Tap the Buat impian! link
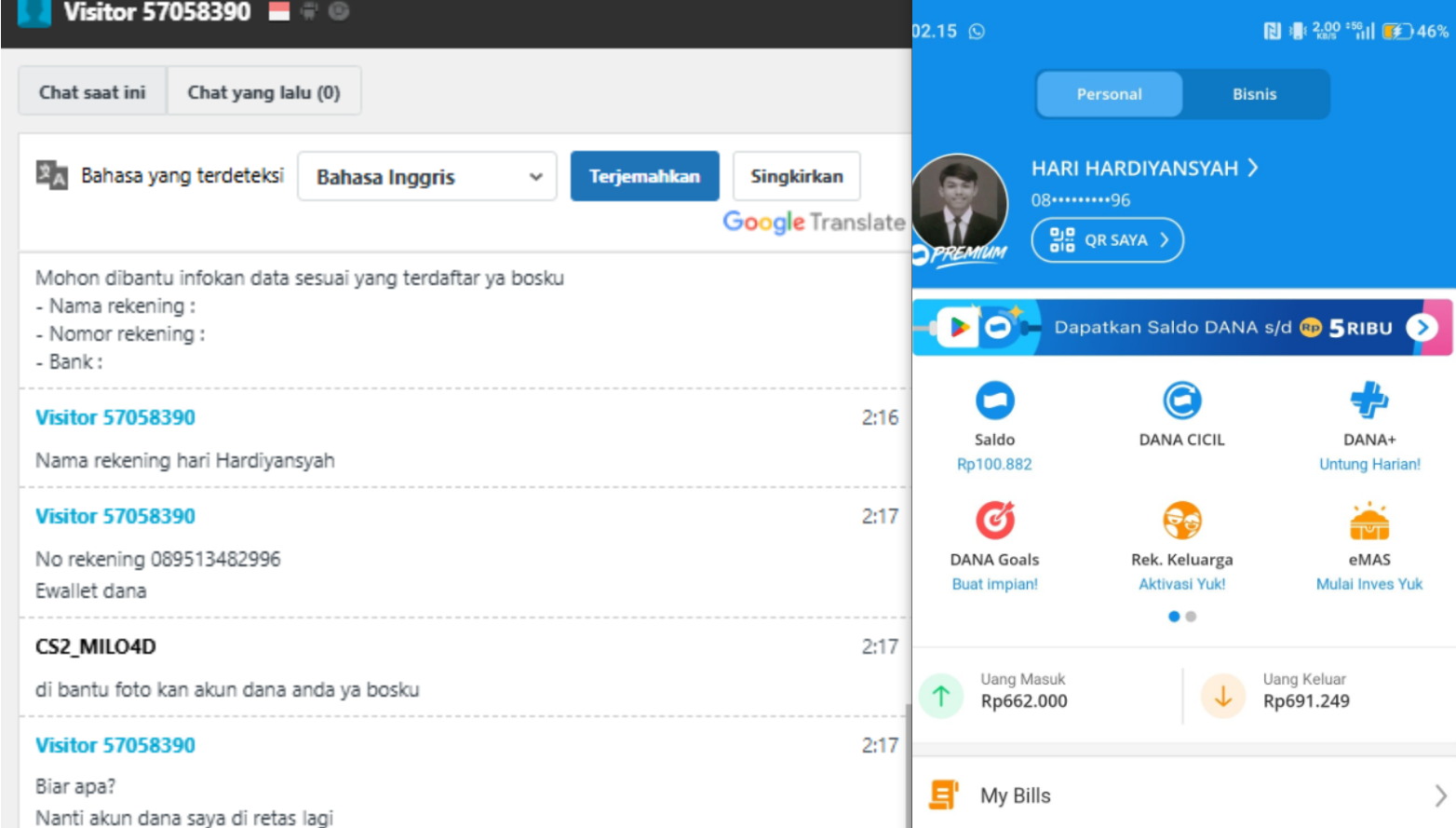Viewport: 1456px width, 828px height. tap(994, 584)
